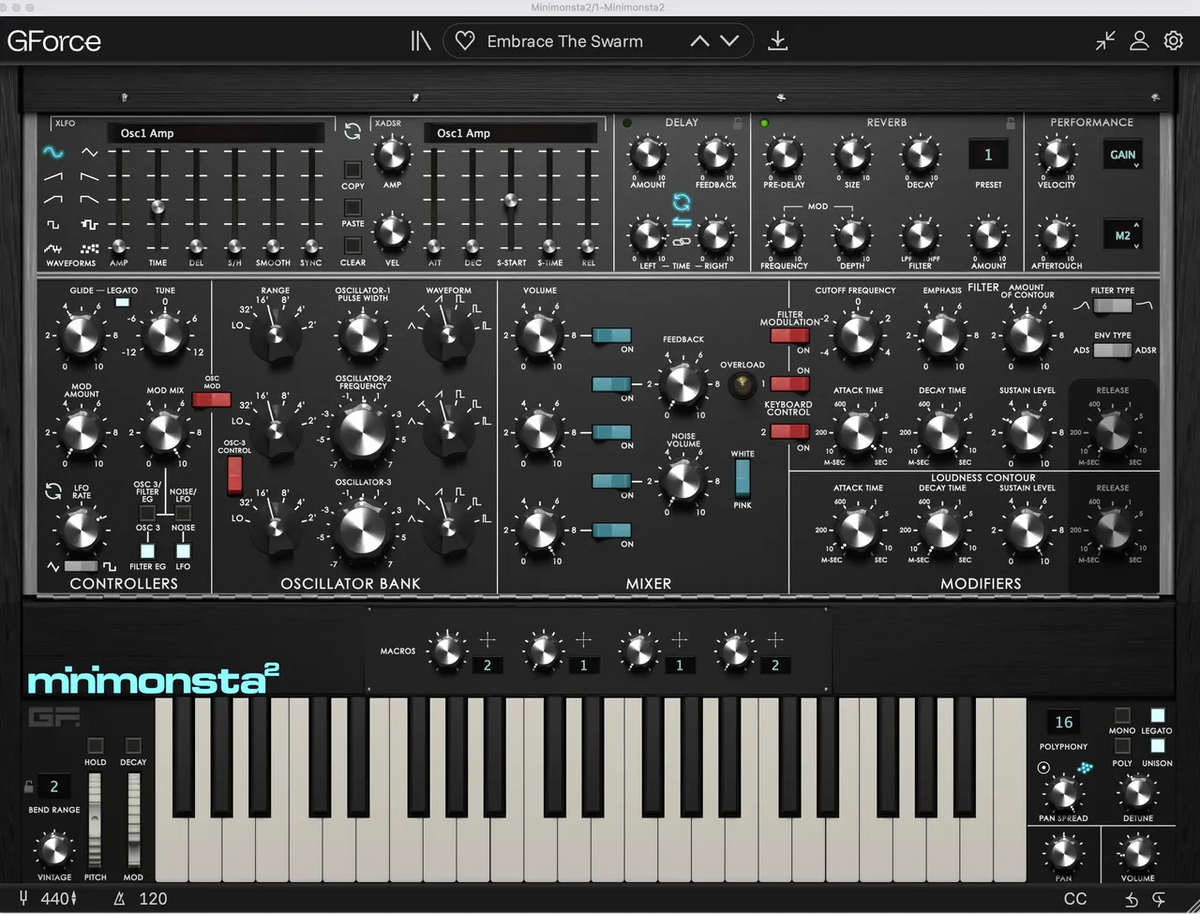Click plus icon beside first macro

pos(487,640)
